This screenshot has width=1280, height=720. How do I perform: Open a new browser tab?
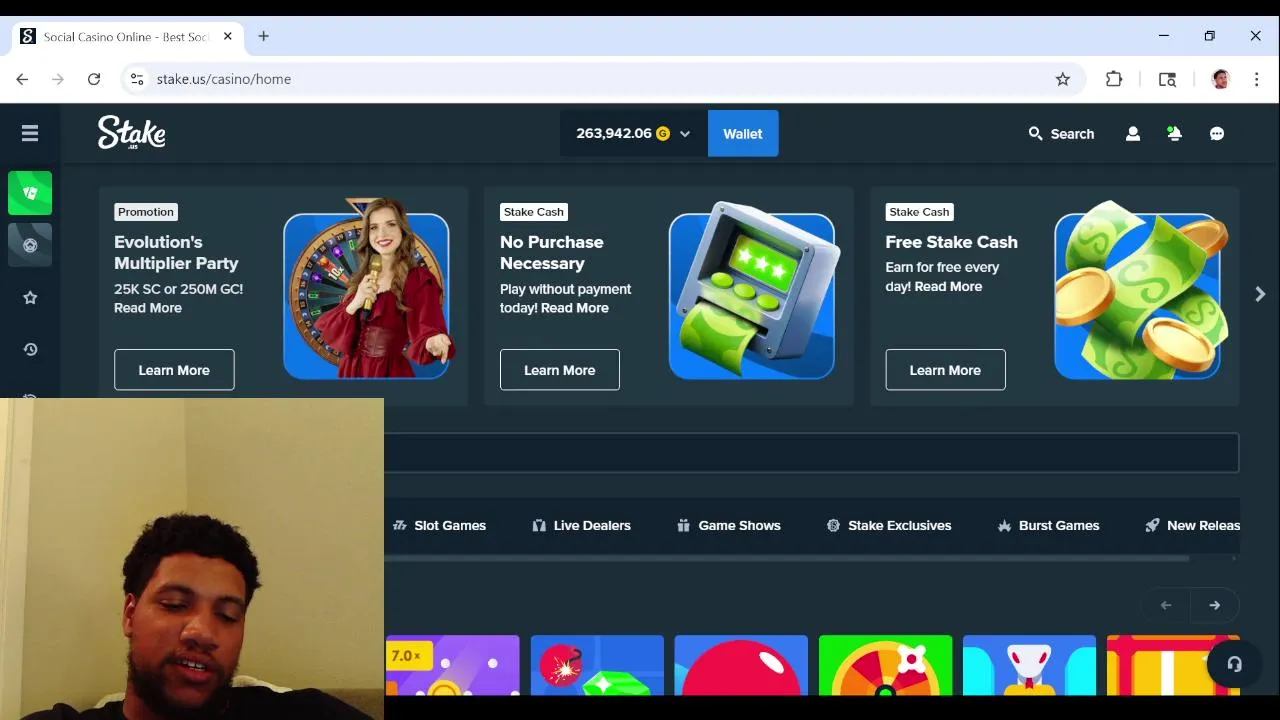[264, 36]
